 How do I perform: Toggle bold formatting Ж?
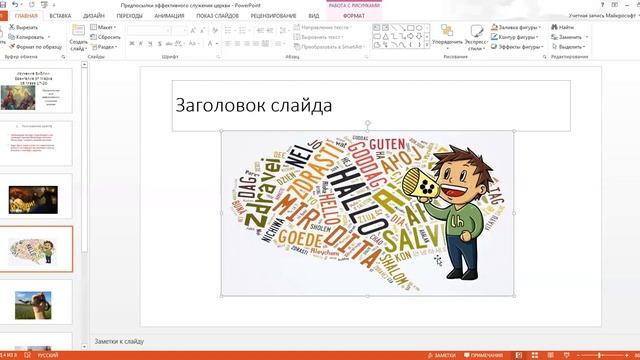pos(132,43)
